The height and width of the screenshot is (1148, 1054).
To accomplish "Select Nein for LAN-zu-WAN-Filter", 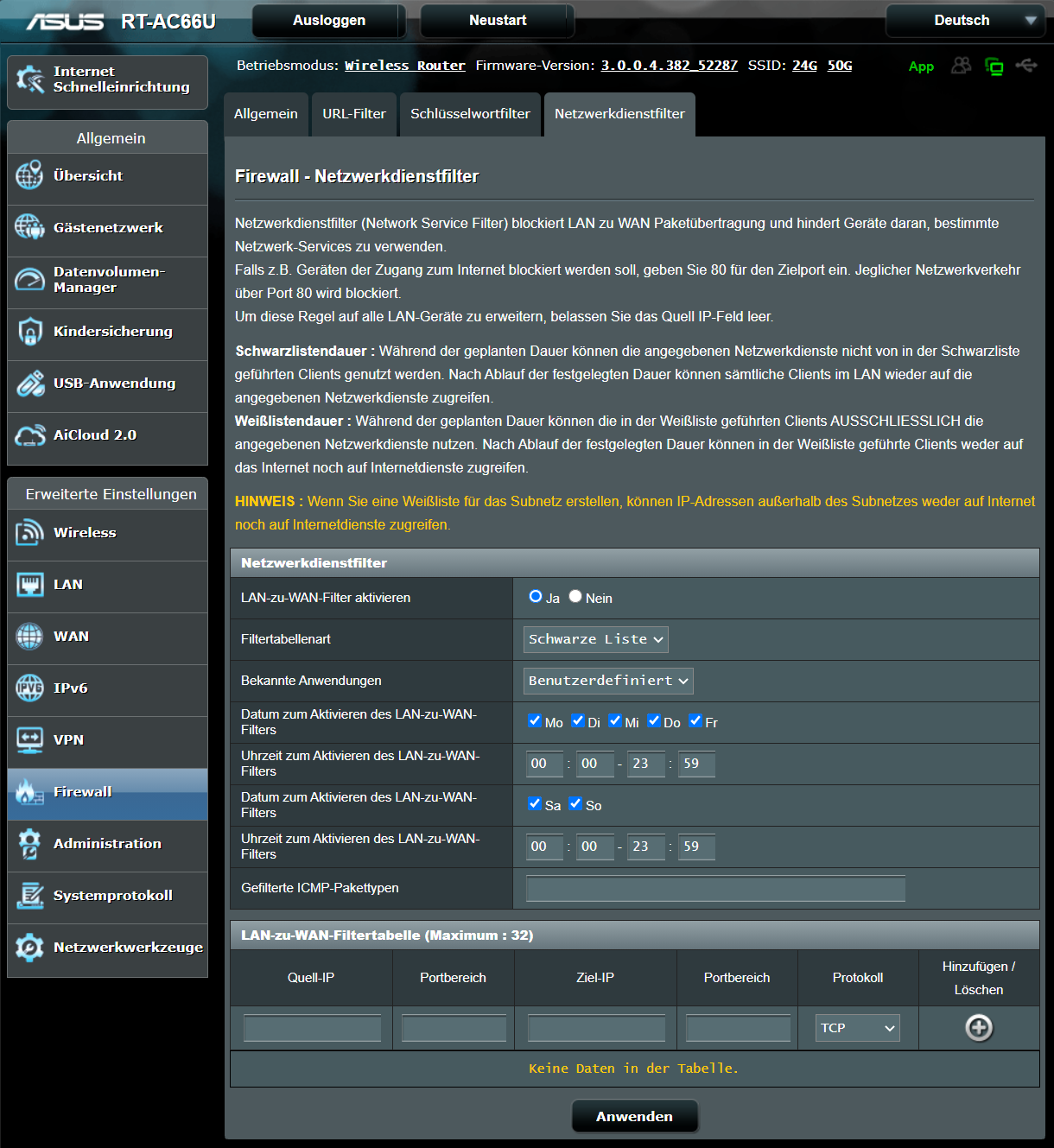I will pyautogui.click(x=575, y=596).
